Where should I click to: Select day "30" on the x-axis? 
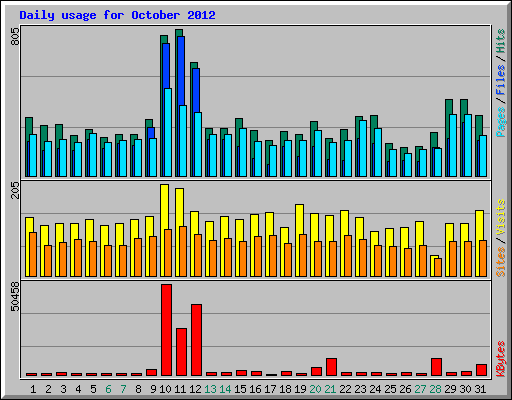click(465, 389)
